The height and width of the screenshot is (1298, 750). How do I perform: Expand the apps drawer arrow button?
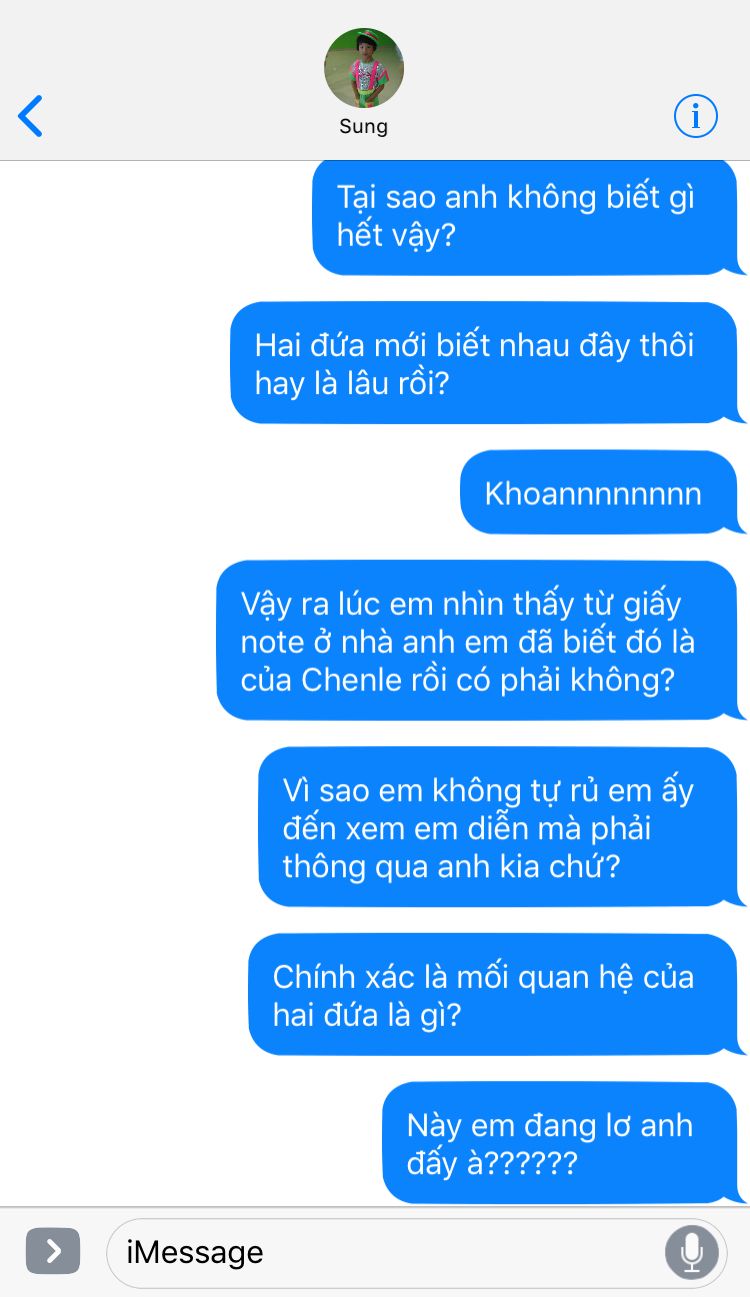53,1251
